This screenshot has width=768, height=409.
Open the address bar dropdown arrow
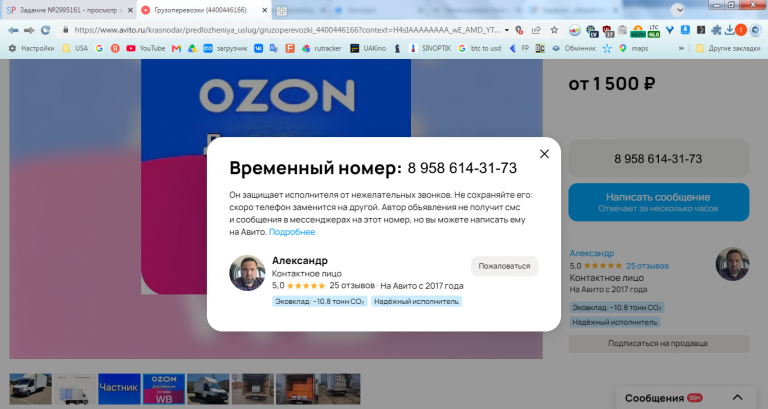[506, 30]
